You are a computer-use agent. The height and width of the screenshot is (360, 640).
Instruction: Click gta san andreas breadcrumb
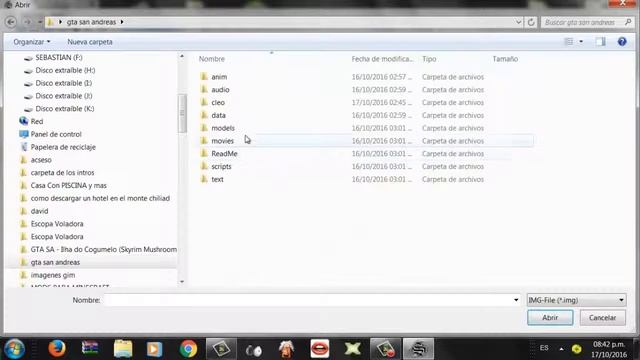pos(91,22)
